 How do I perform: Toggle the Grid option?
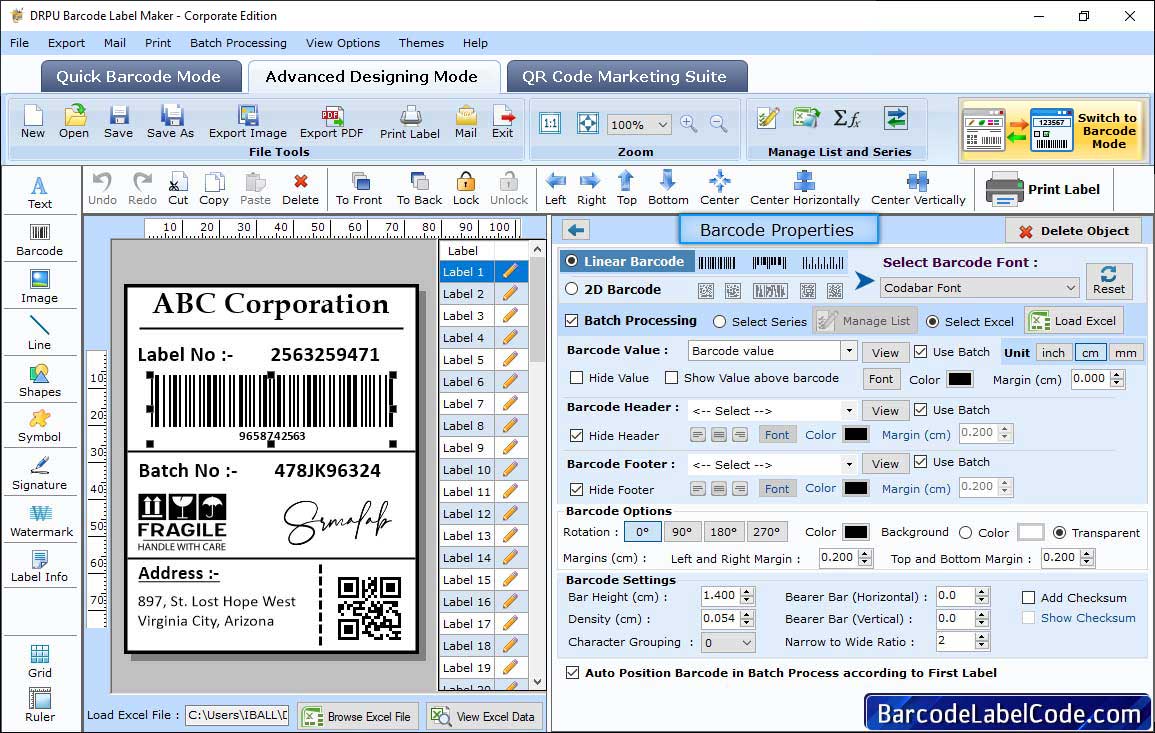point(40,661)
